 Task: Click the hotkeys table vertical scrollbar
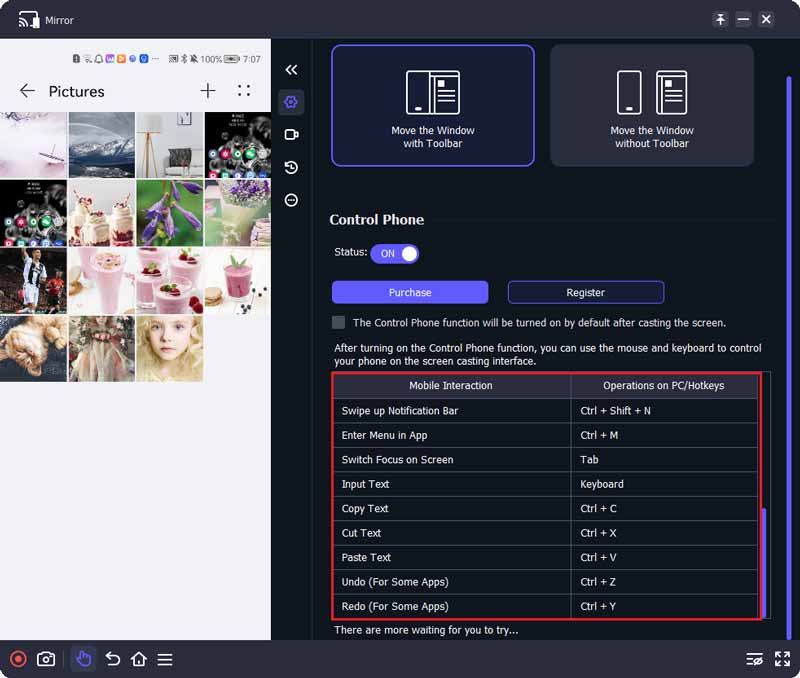coord(765,560)
